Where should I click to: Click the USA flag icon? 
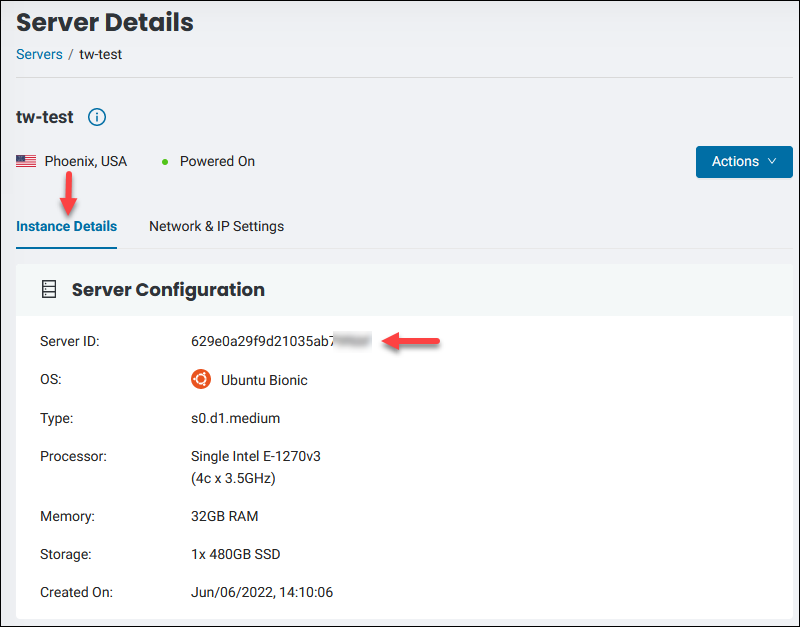26,161
